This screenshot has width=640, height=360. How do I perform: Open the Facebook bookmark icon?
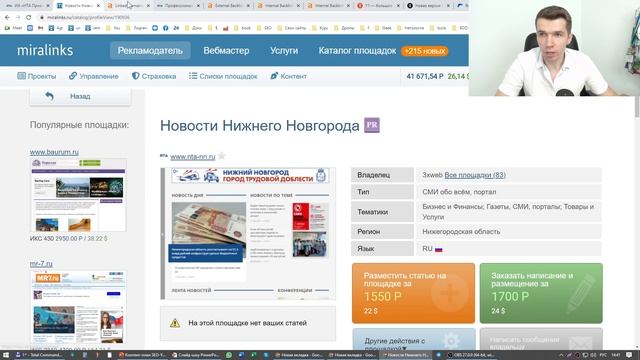(x=165, y=28)
